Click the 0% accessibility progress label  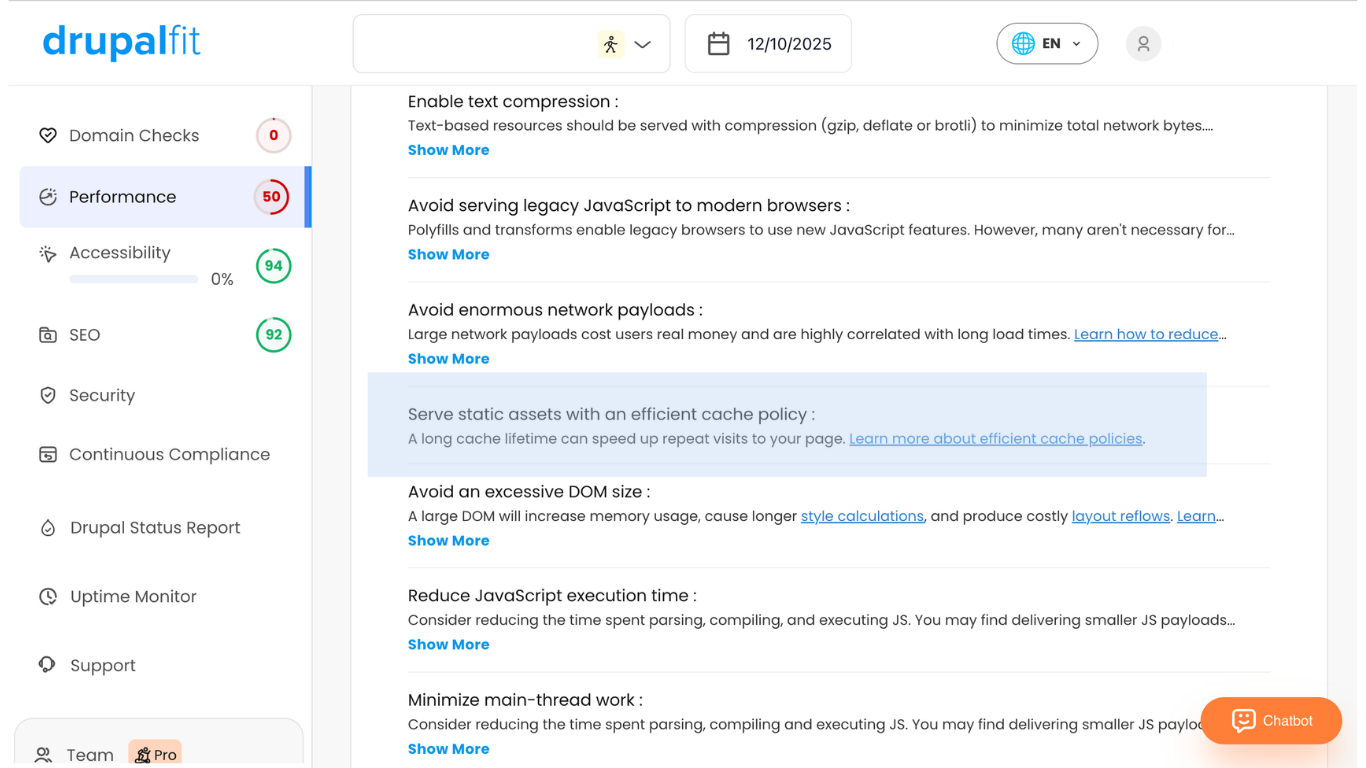[x=222, y=280]
